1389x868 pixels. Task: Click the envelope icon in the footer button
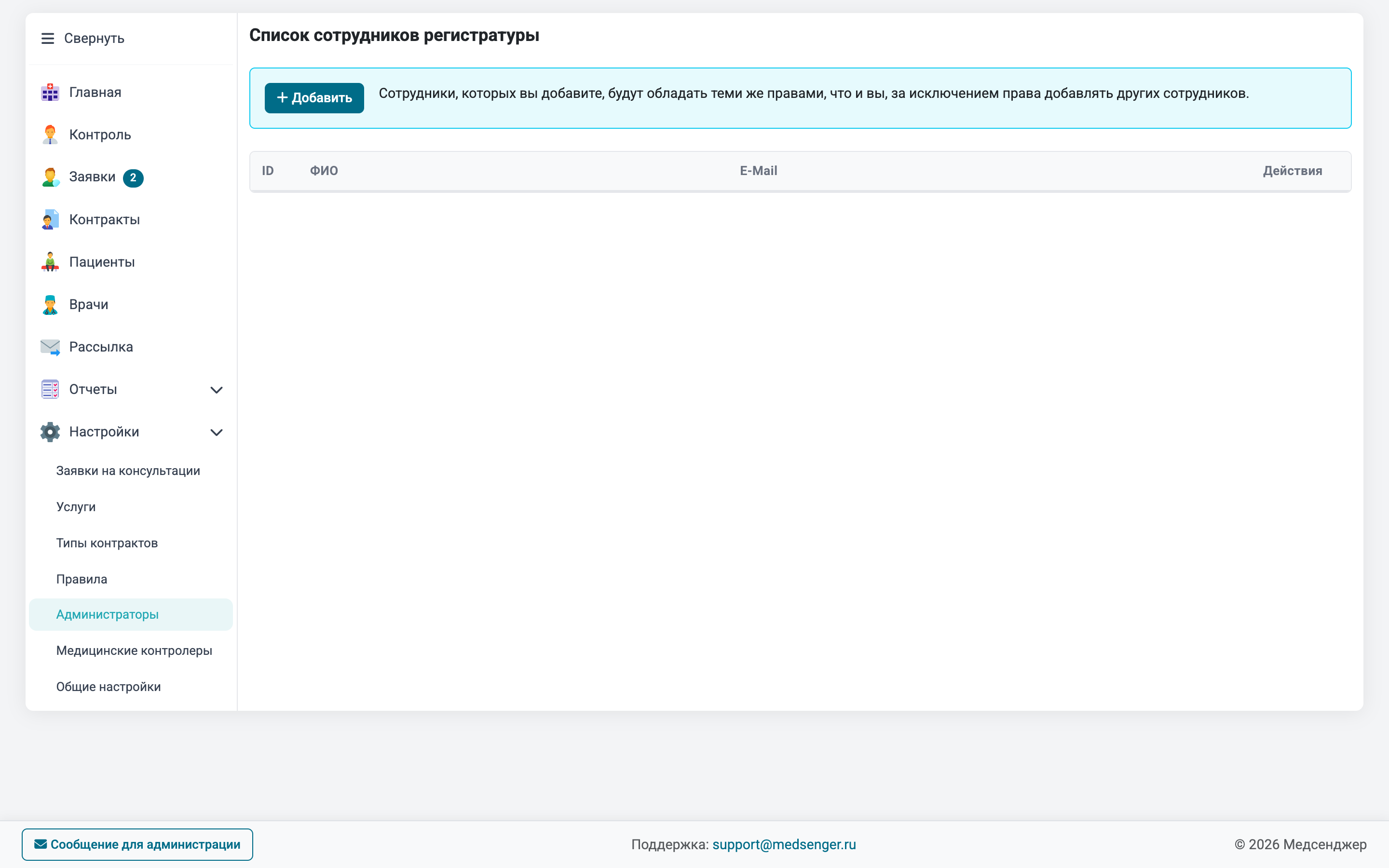tap(40, 844)
